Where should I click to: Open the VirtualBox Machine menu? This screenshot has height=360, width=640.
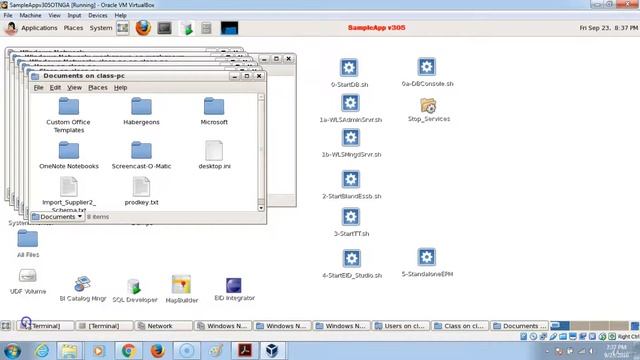(30, 16)
